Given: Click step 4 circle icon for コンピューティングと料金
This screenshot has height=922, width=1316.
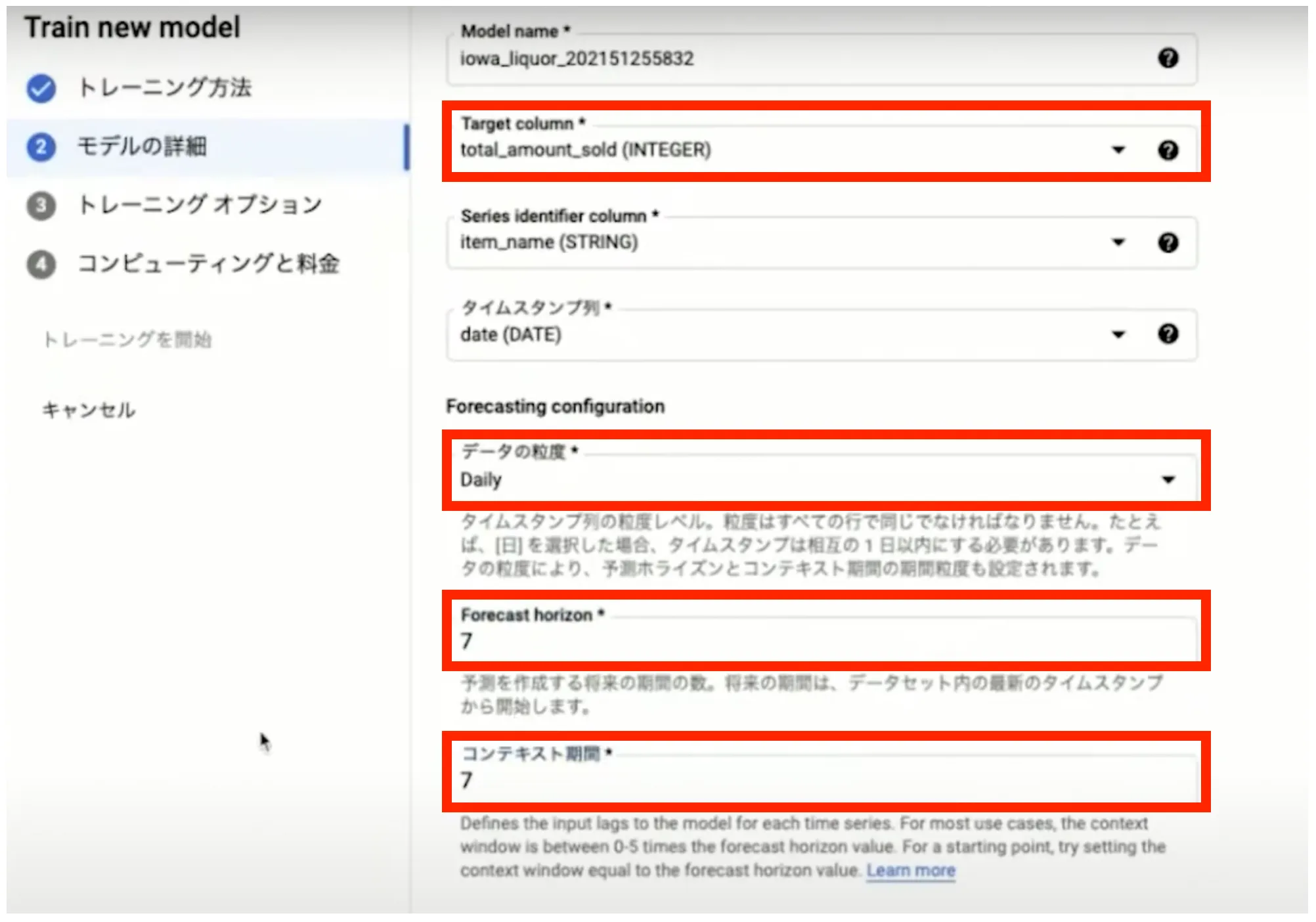Looking at the screenshot, I should [x=41, y=264].
